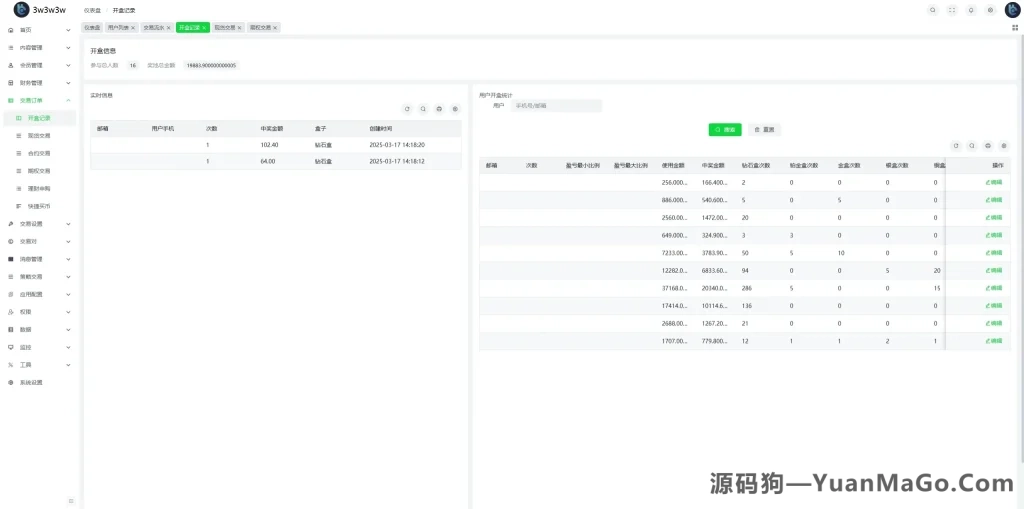Image resolution: width=1024 pixels, height=509 pixels.
Task: Select 开盒记录 in the sidebar submenu
Action: click(39, 118)
